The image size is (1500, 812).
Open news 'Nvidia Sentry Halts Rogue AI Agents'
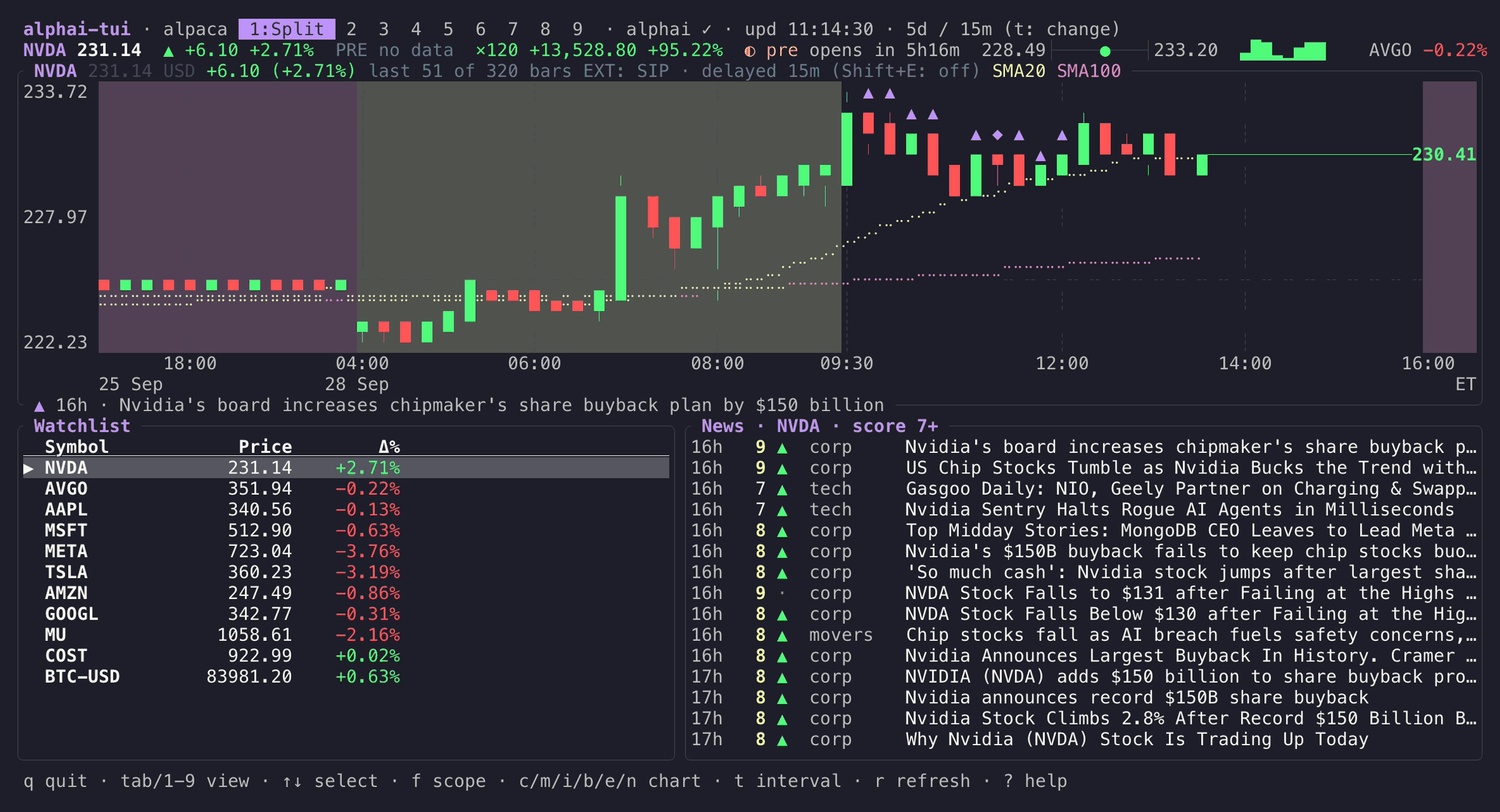[x=1083, y=510]
